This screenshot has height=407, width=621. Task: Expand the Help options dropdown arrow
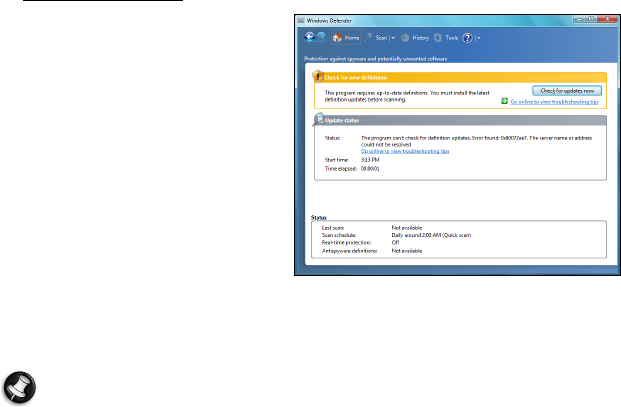(x=479, y=38)
